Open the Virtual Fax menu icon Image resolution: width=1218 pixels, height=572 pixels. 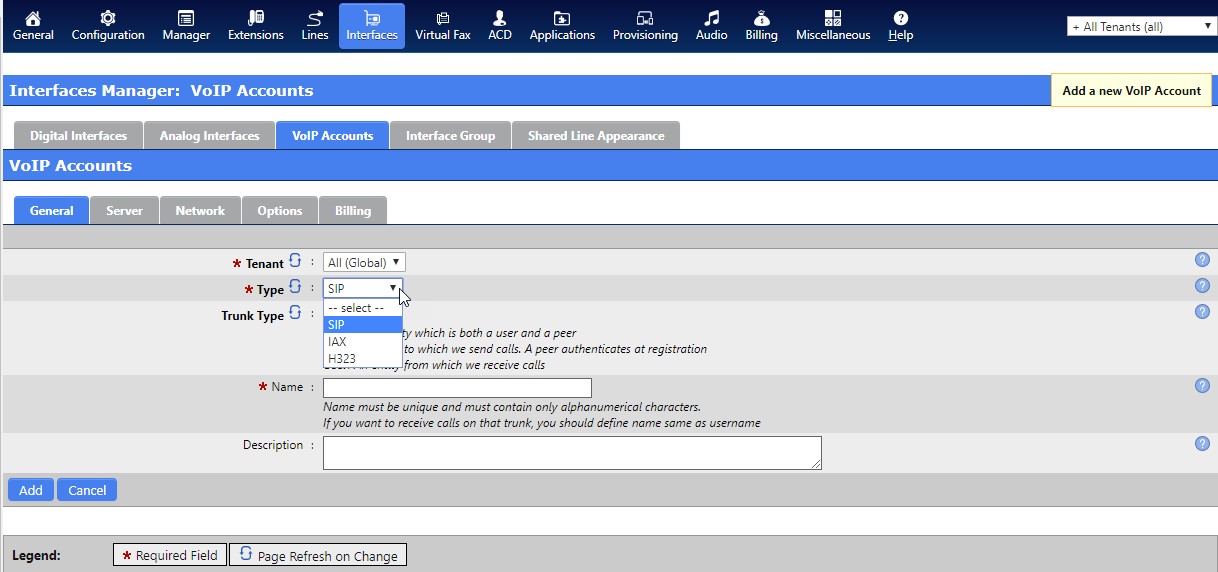coord(442,18)
